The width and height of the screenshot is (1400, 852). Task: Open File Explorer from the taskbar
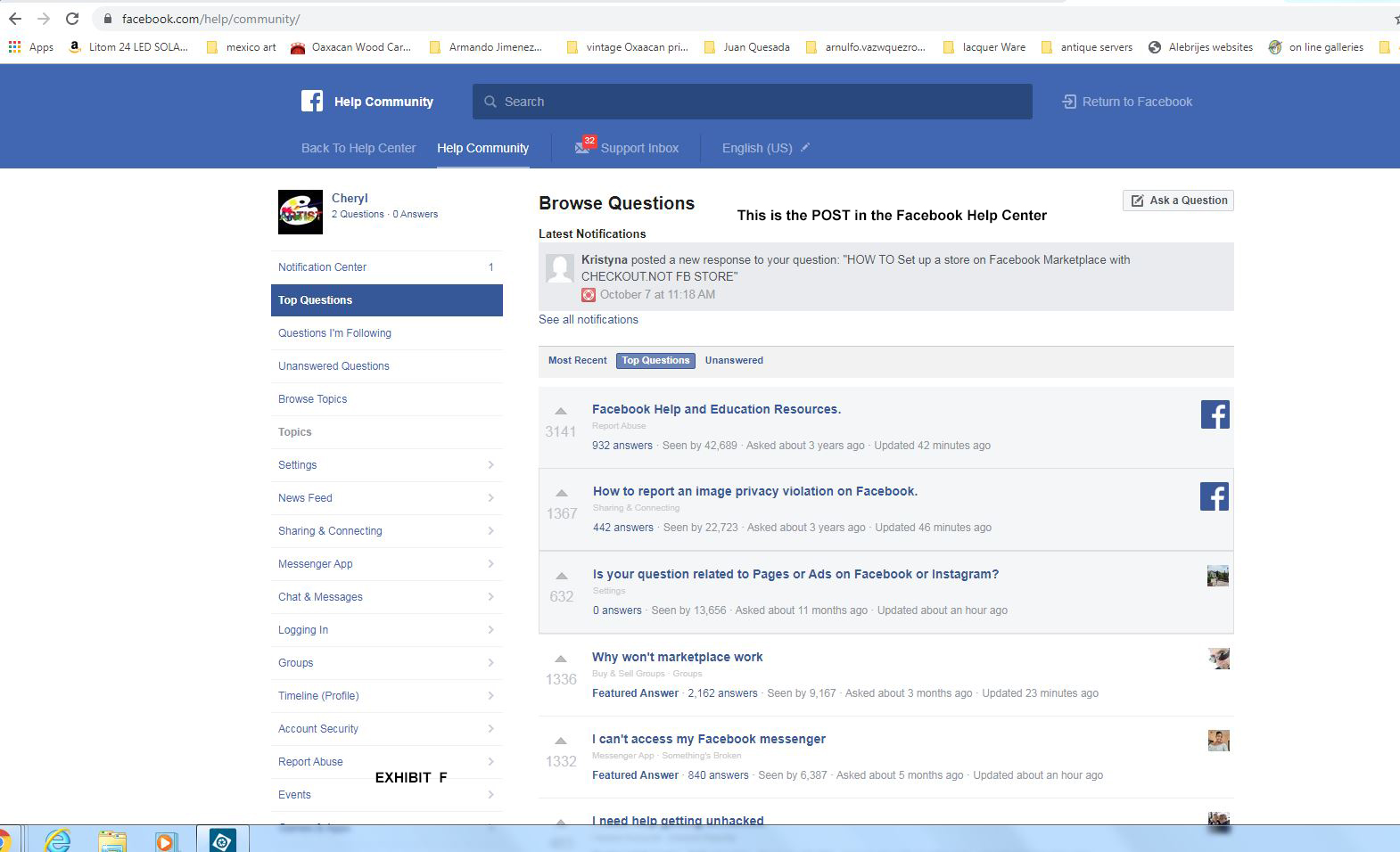pyautogui.click(x=112, y=840)
